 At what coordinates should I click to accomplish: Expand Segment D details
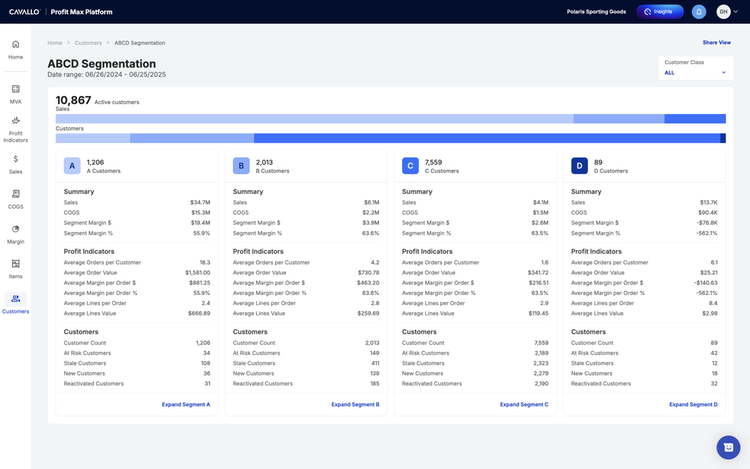point(693,404)
